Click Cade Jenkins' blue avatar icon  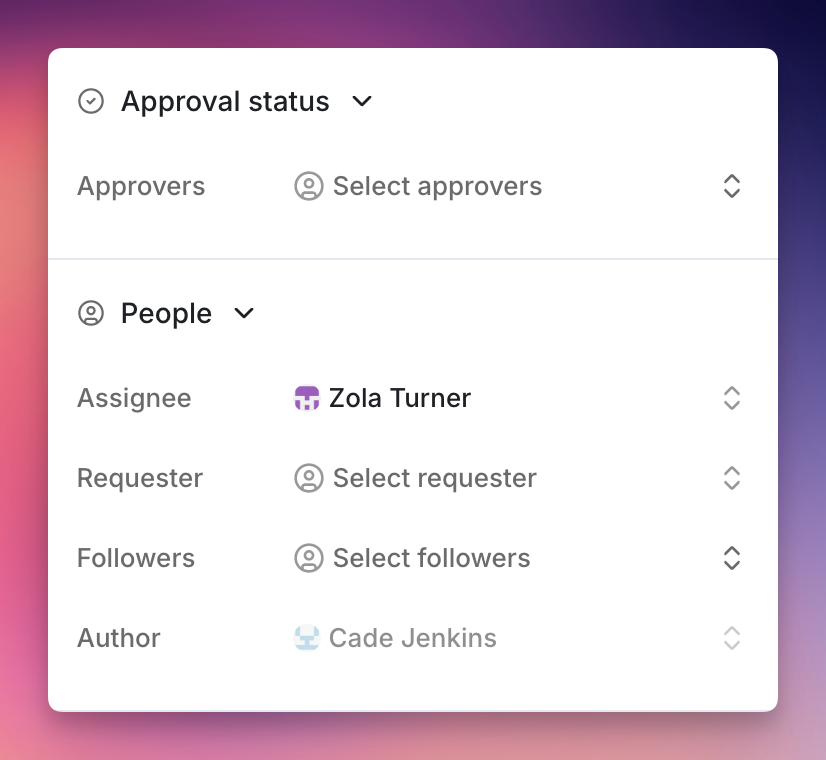307,638
